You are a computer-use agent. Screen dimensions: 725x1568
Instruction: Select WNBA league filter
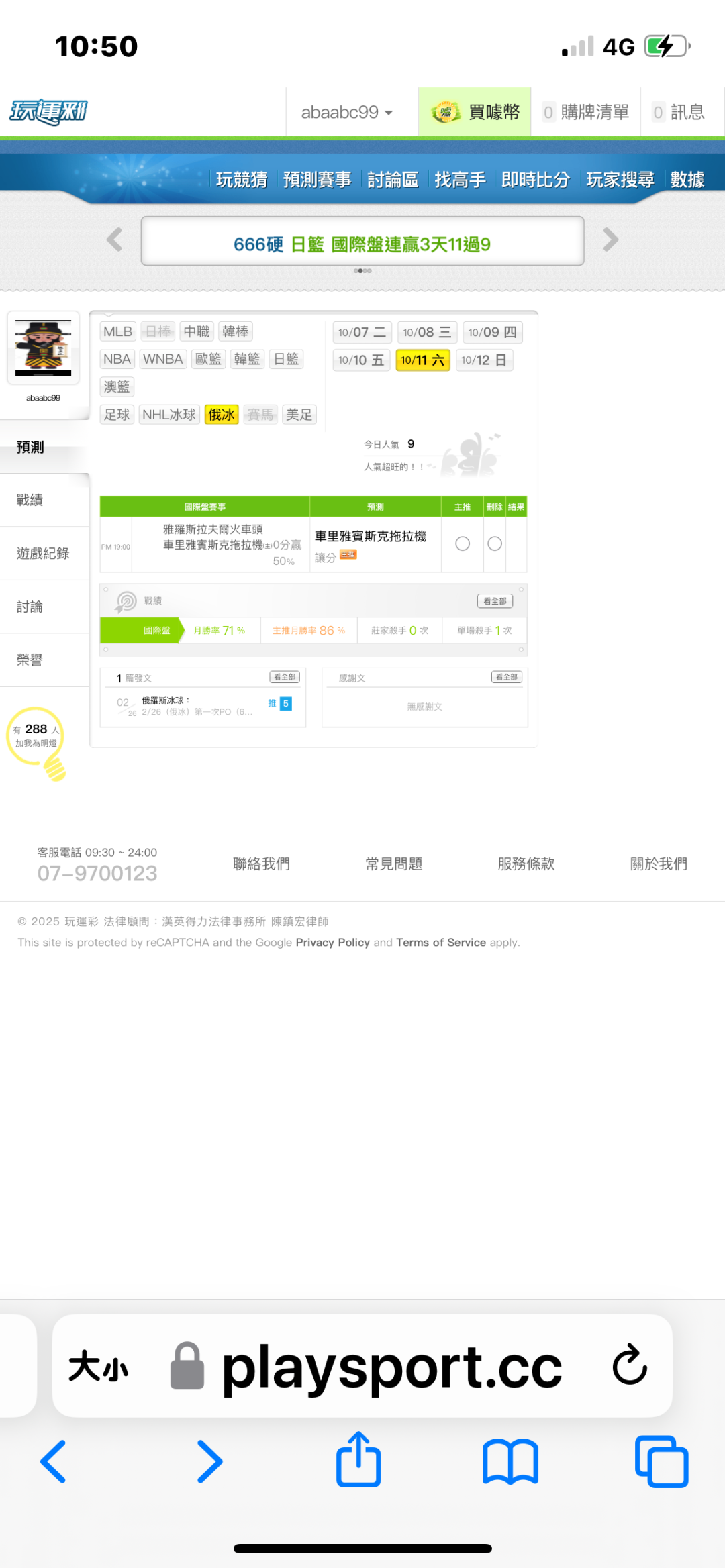[x=163, y=359]
